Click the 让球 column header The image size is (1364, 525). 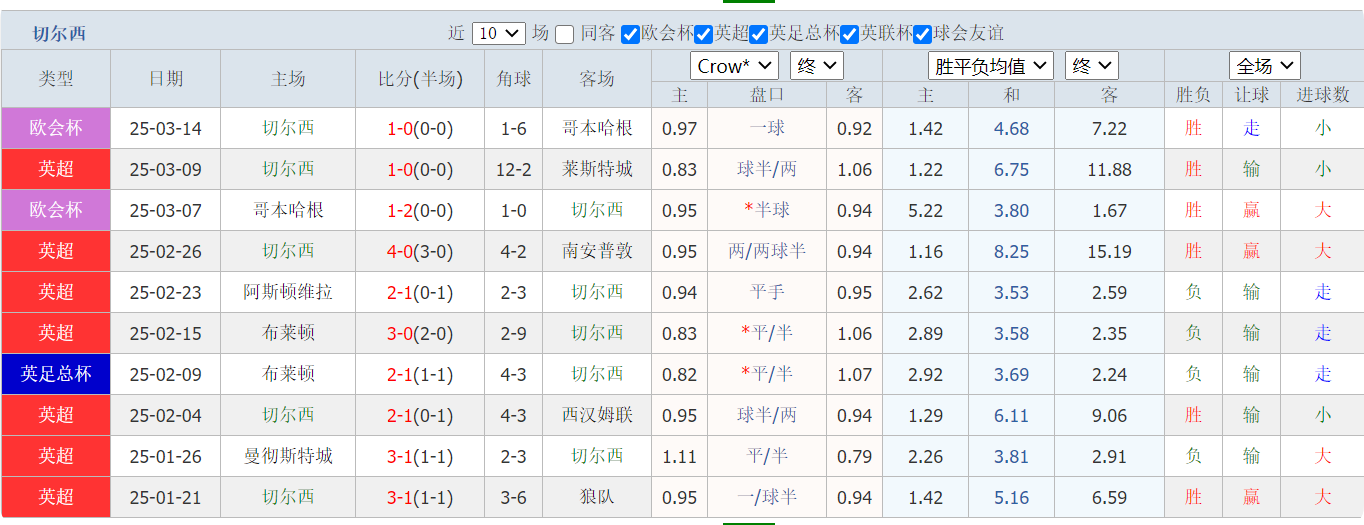1251,95
